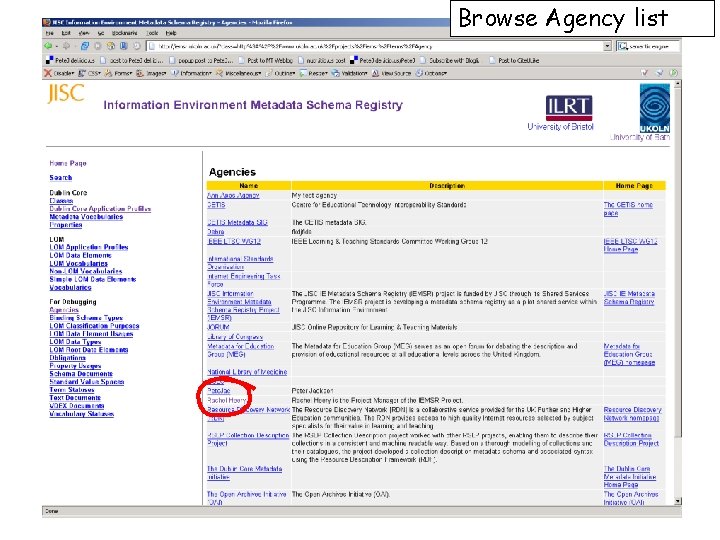
Task: Click the 'Subscribe with Bloglines' bookmark
Action: [450, 60]
